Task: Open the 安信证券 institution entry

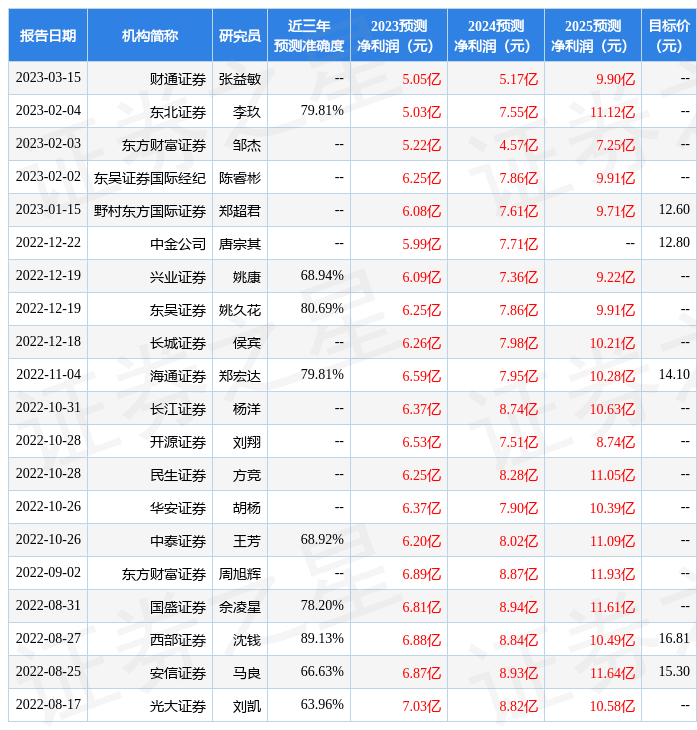Action: coord(178,673)
